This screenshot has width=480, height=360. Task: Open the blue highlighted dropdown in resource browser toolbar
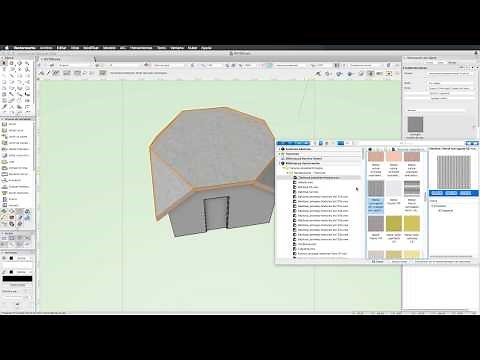293,143
